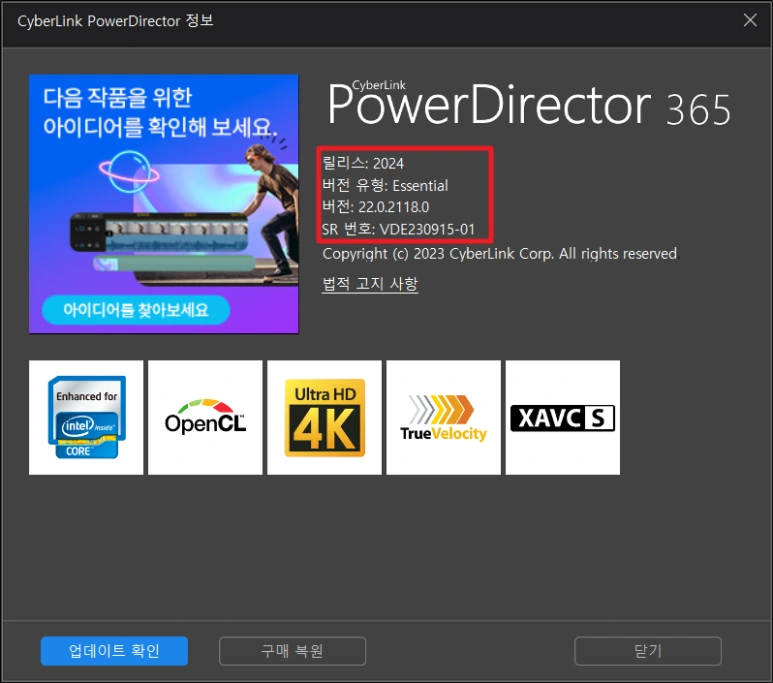This screenshot has height=683, width=773.
Task: Click the 버전 유형: Essential text
Action: (x=385, y=185)
